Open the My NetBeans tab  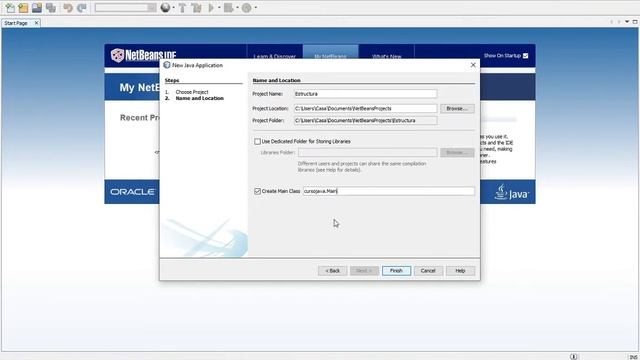[x=330, y=56]
